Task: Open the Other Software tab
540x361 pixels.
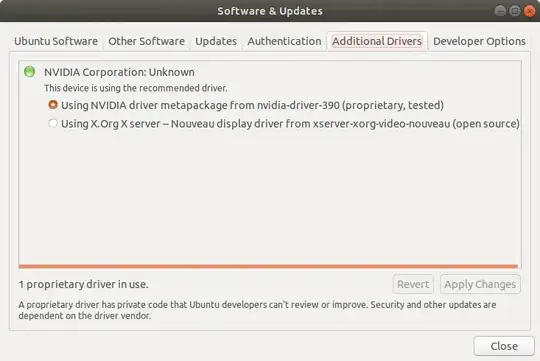Action: click(146, 41)
